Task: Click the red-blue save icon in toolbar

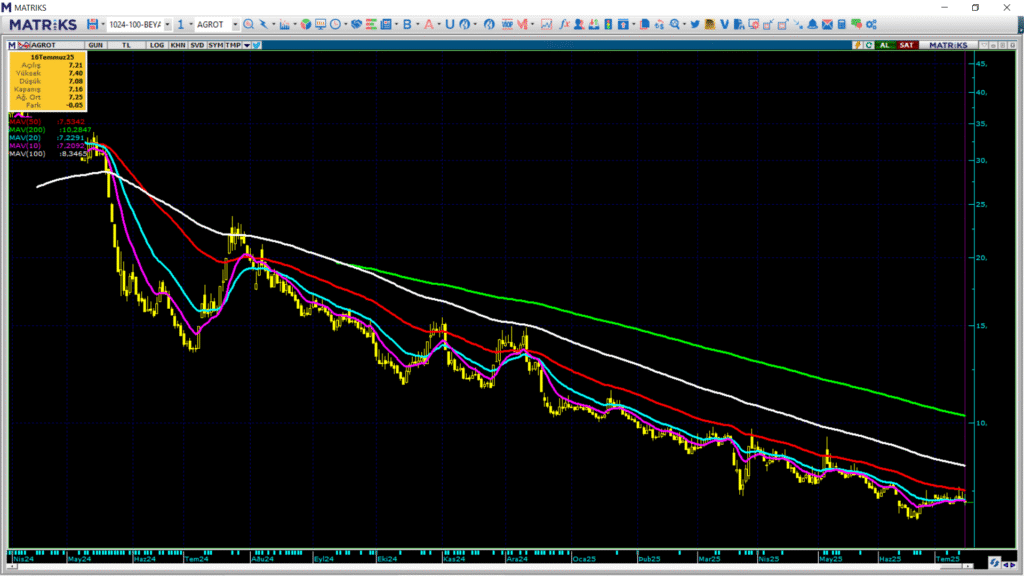Action: coord(92,24)
